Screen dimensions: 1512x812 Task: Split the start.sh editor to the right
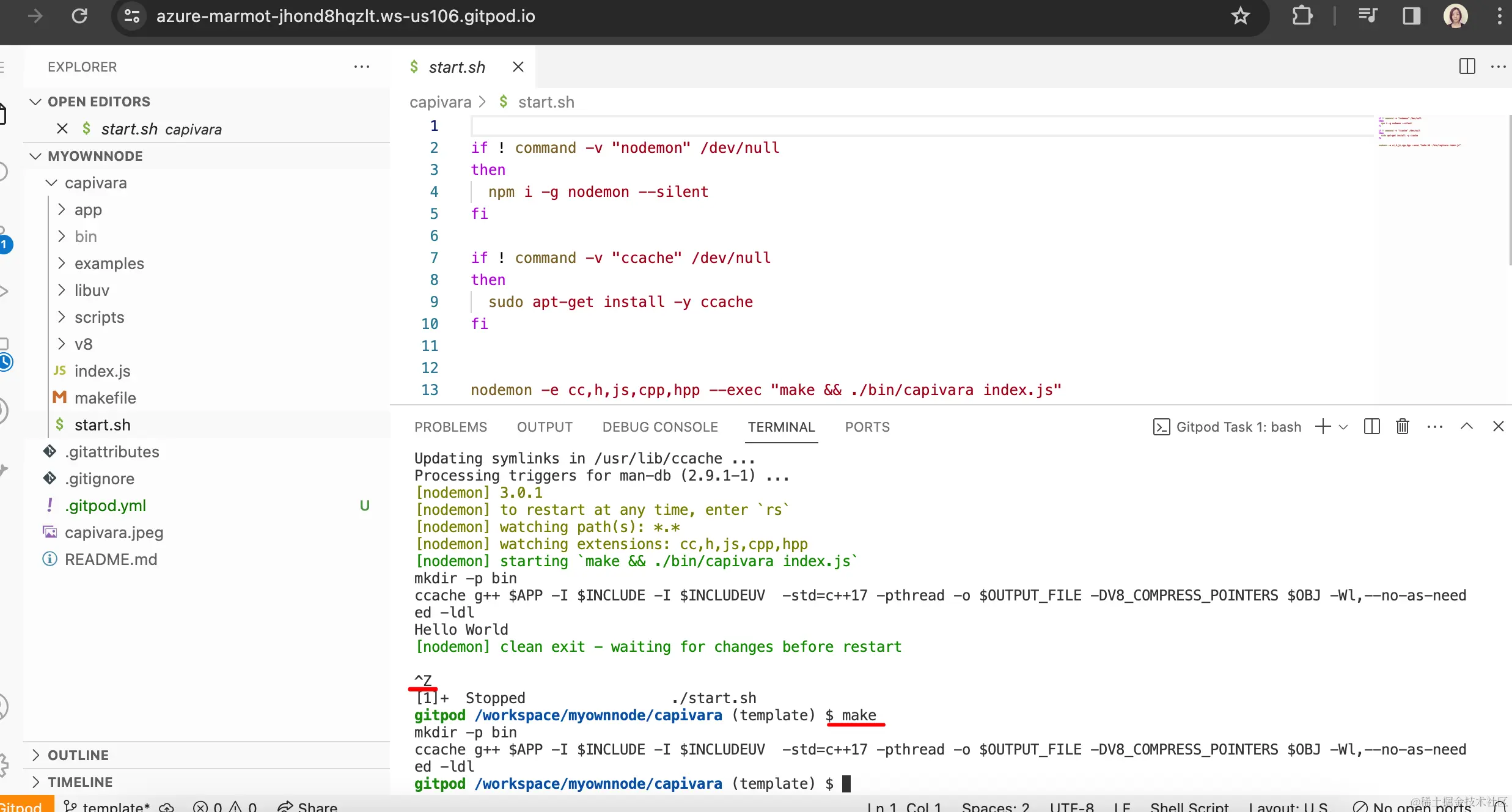point(1467,66)
